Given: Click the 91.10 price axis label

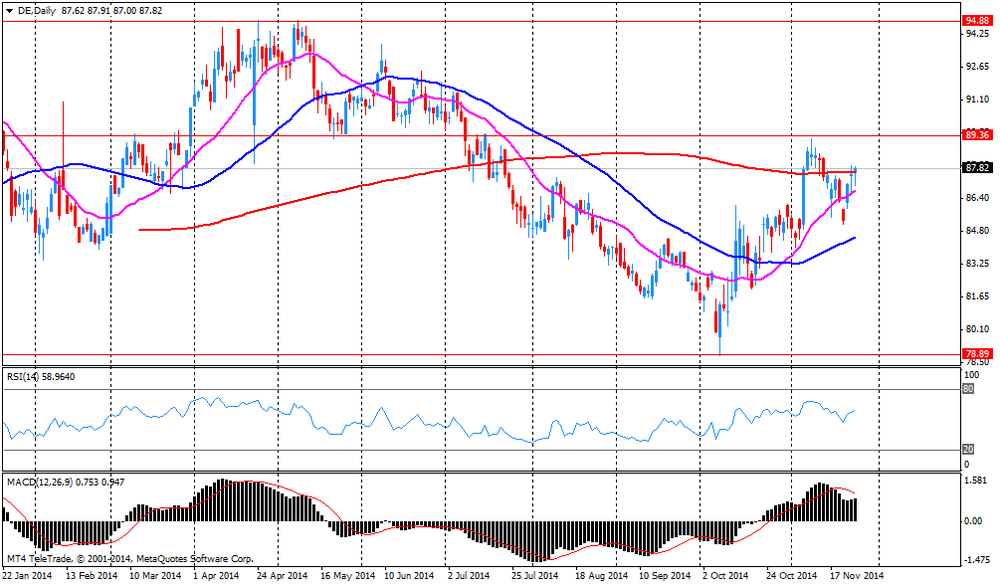Looking at the screenshot, I should pos(974,99).
